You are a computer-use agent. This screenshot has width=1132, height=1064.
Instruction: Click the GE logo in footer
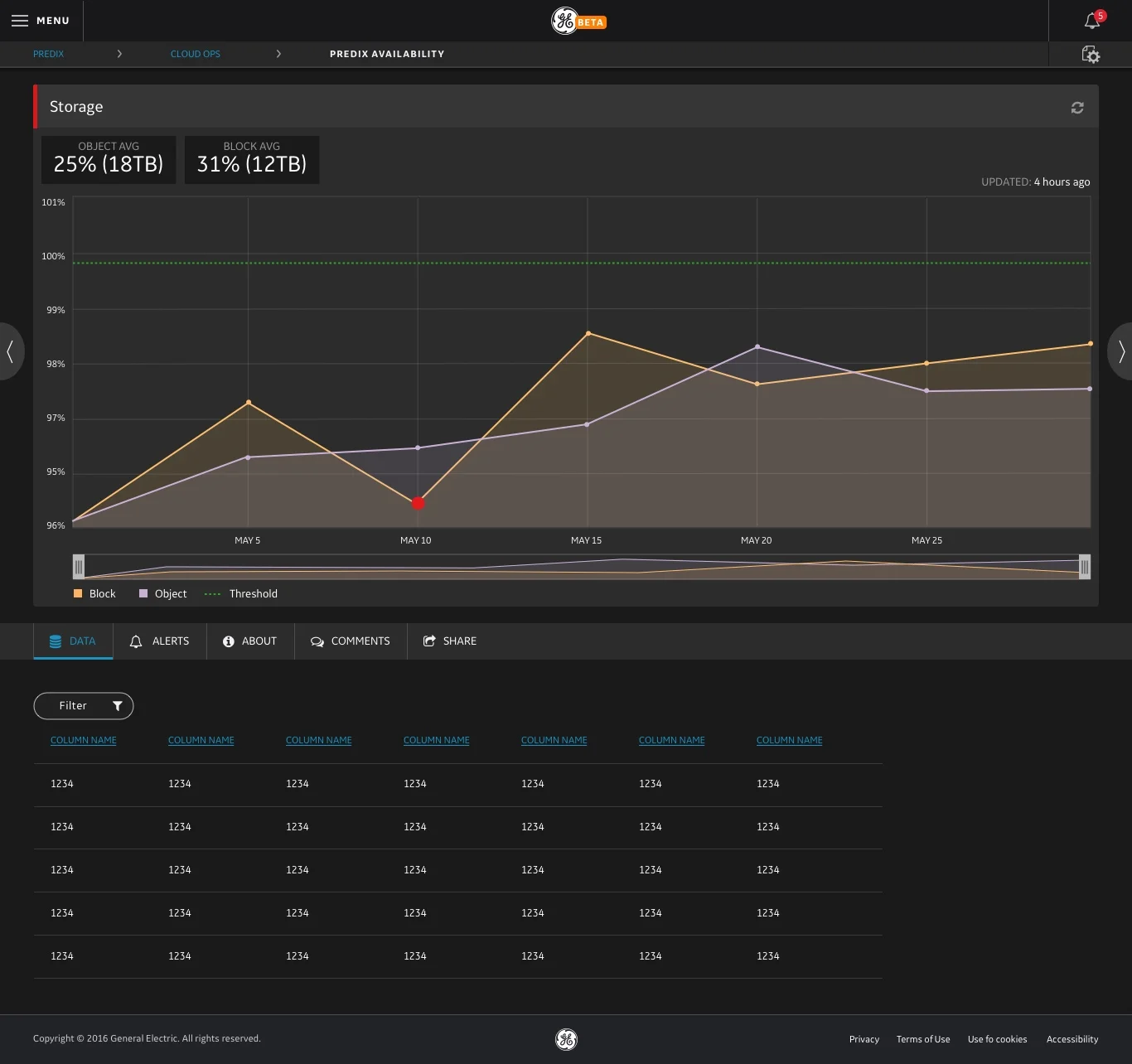click(566, 1039)
